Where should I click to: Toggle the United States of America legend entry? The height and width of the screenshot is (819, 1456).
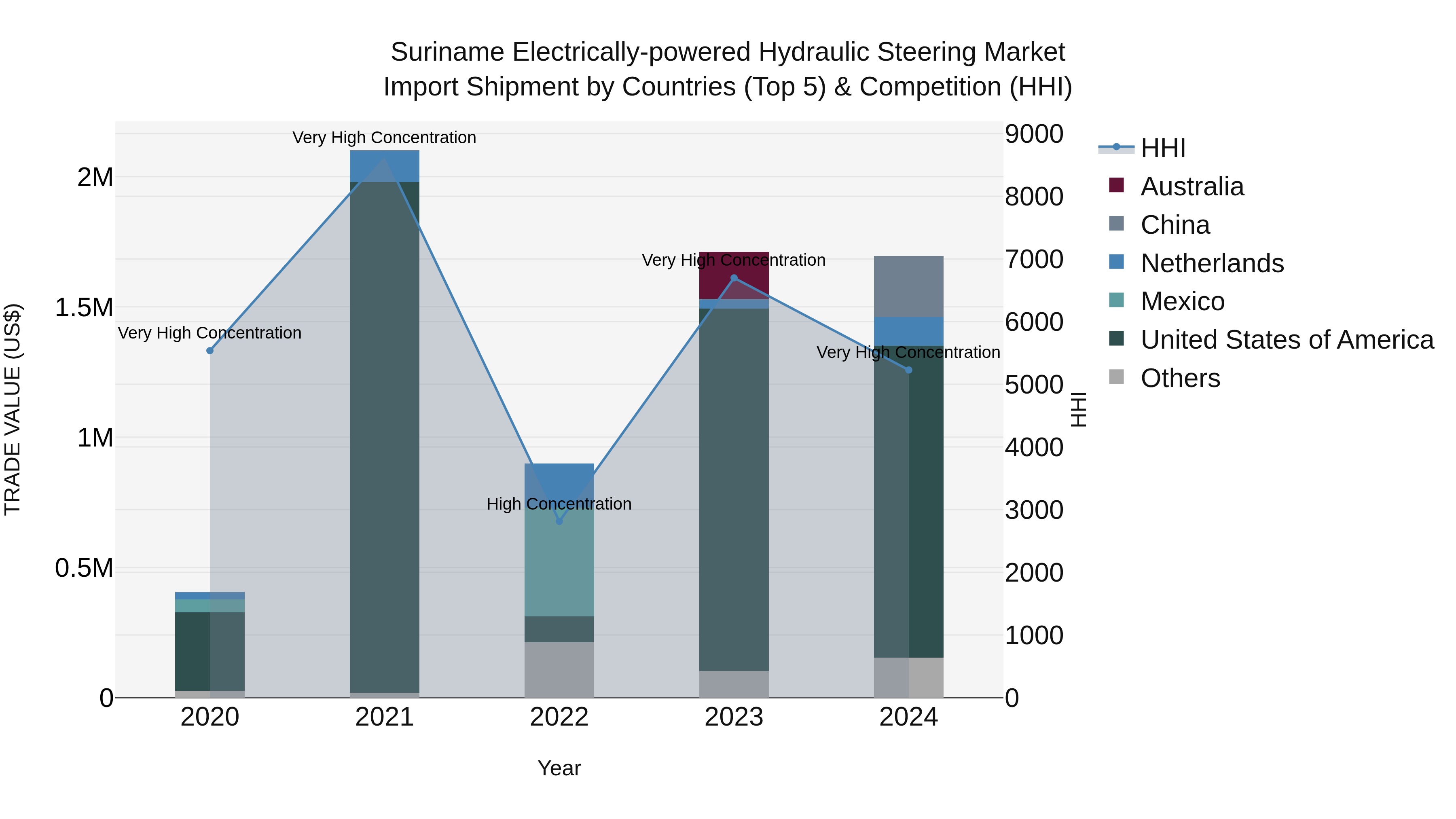coord(1271,340)
